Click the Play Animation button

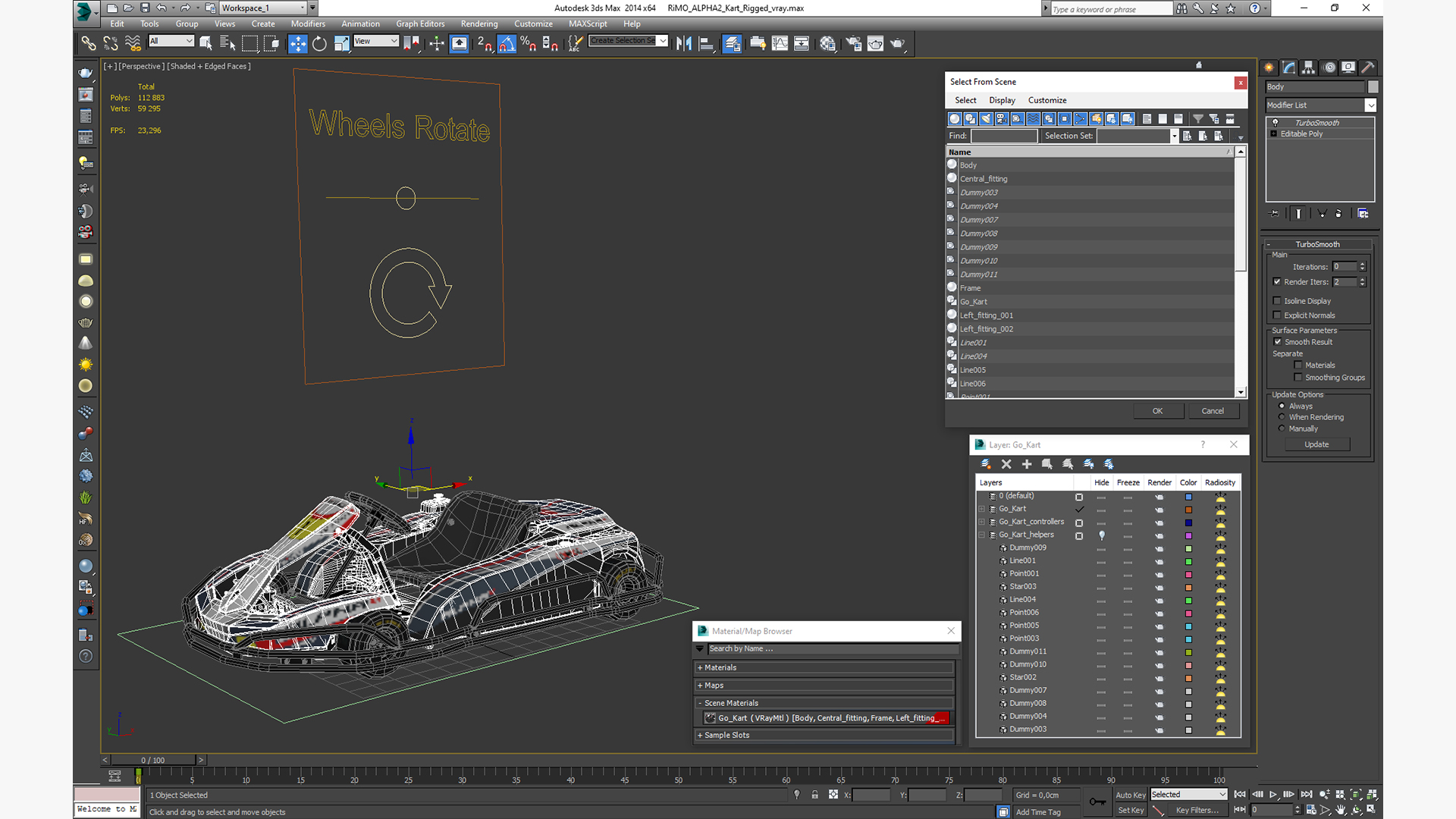(1273, 794)
